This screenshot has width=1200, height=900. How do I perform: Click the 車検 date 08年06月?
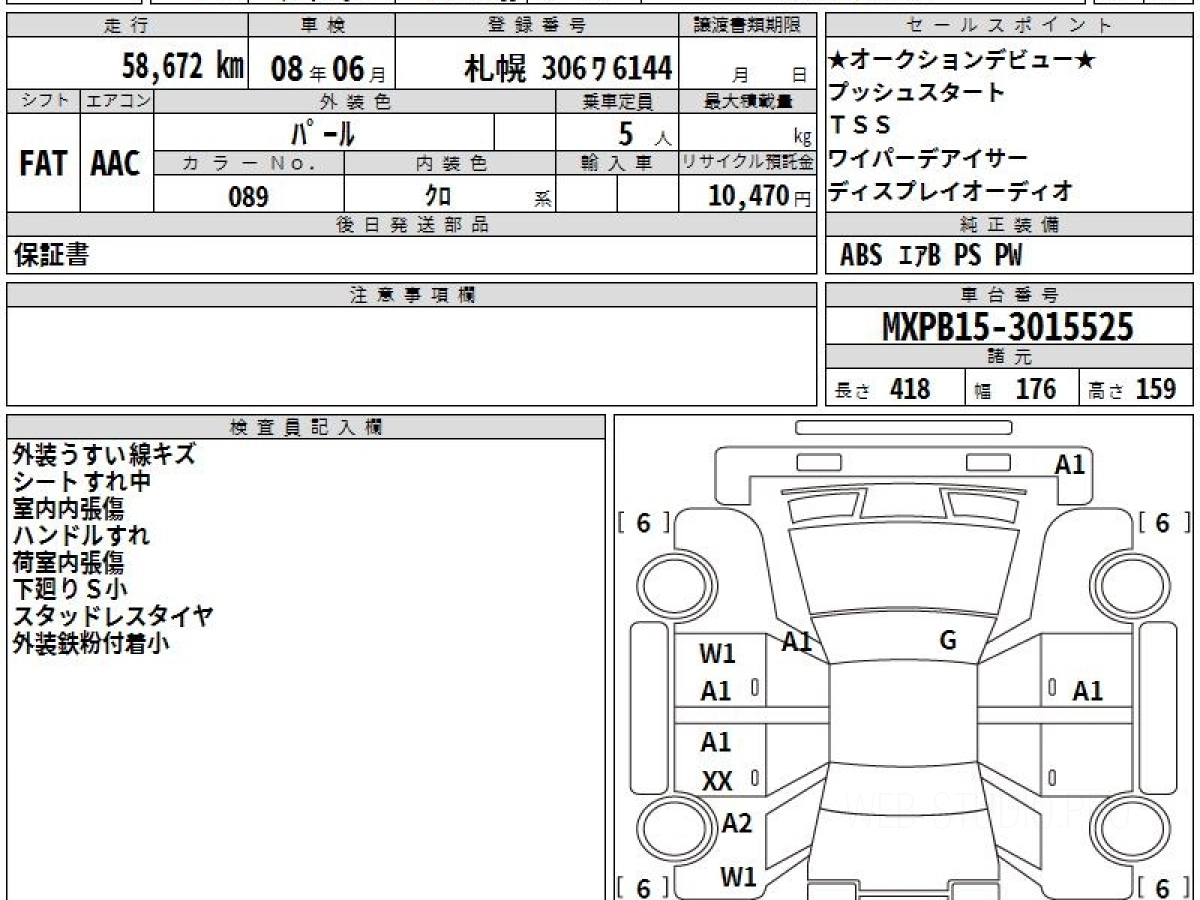(x=328, y=69)
